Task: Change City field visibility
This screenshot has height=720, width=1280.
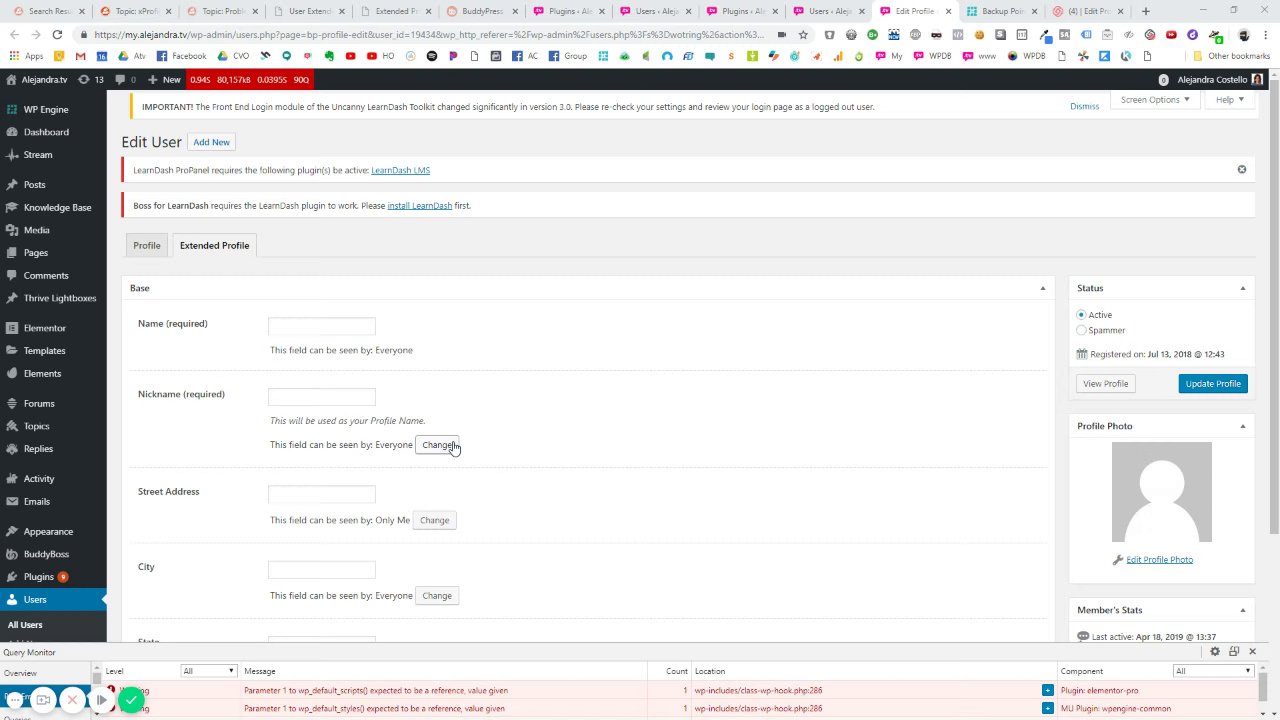Action: coord(437,596)
